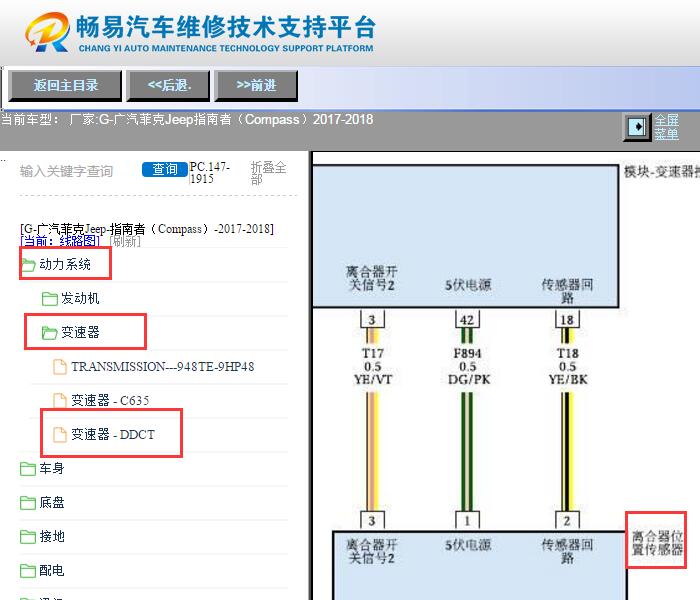Click the TRANSMISSION---948TE-9HP48 document icon
Screen dimensions: 700x600
[x=60, y=367]
